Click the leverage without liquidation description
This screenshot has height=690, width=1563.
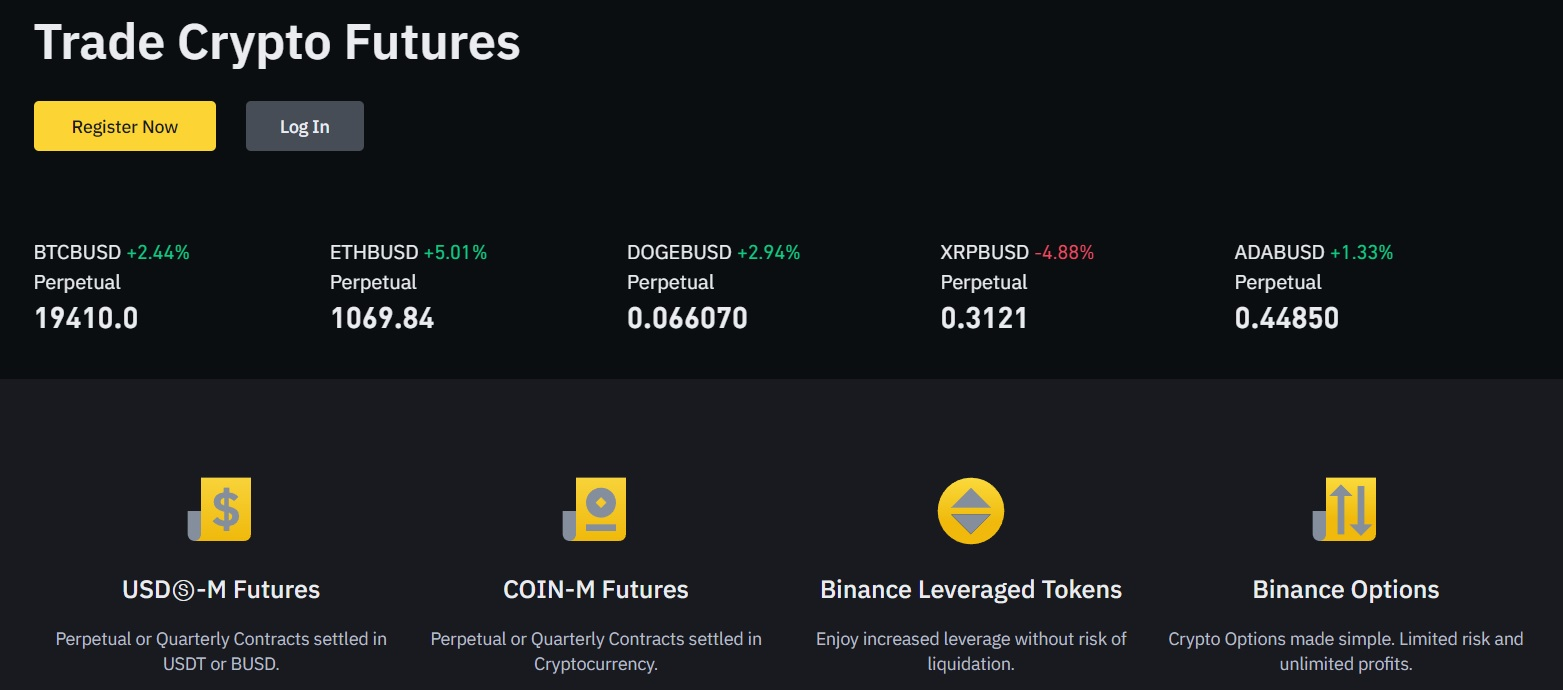click(971, 651)
